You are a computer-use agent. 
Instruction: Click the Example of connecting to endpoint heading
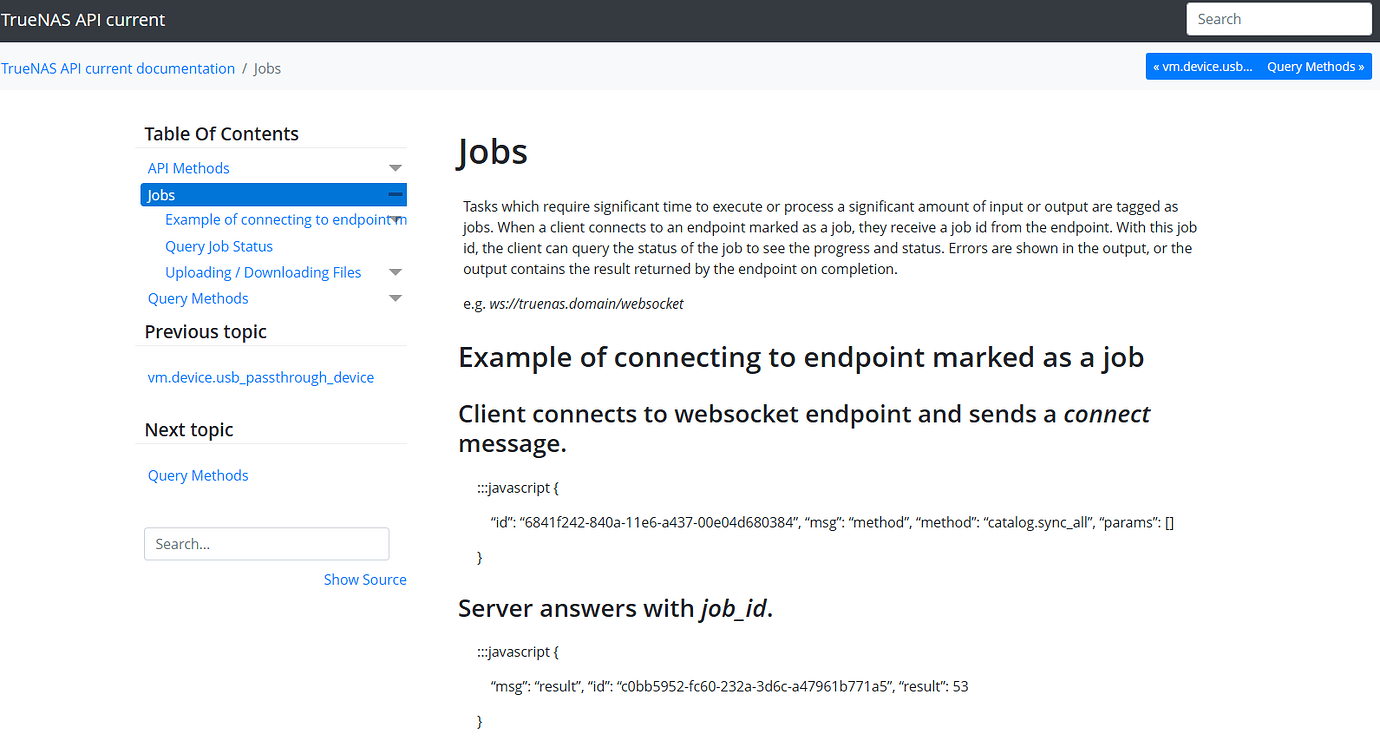[x=800, y=356]
